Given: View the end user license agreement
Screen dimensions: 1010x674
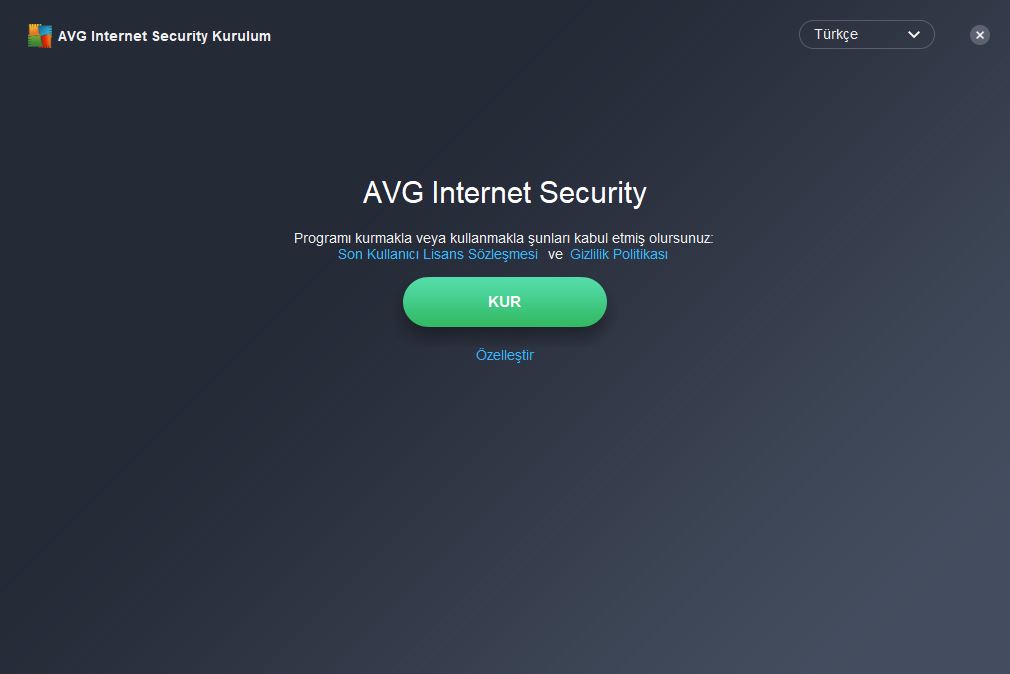Looking at the screenshot, I should pos(437,255).
